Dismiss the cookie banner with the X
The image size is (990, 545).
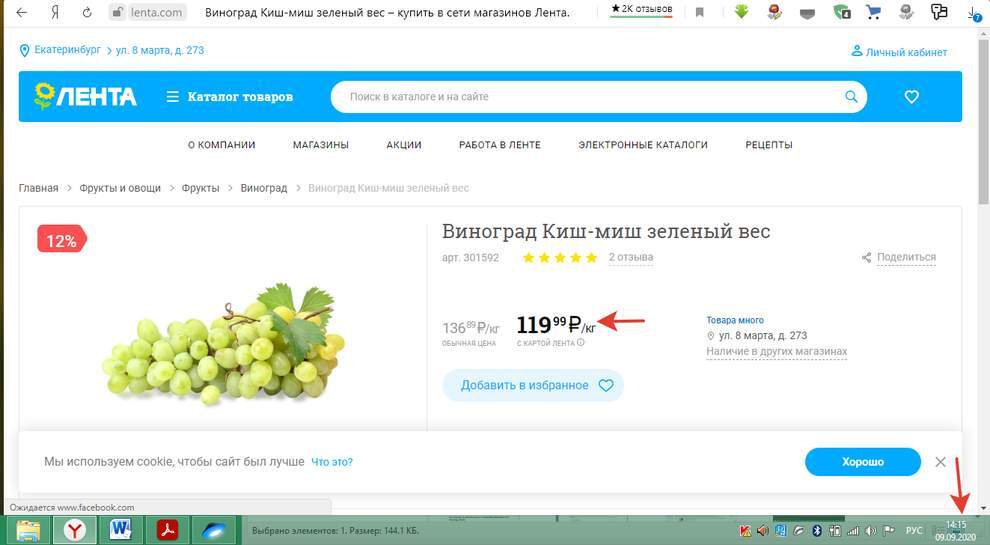pos(940,462)
